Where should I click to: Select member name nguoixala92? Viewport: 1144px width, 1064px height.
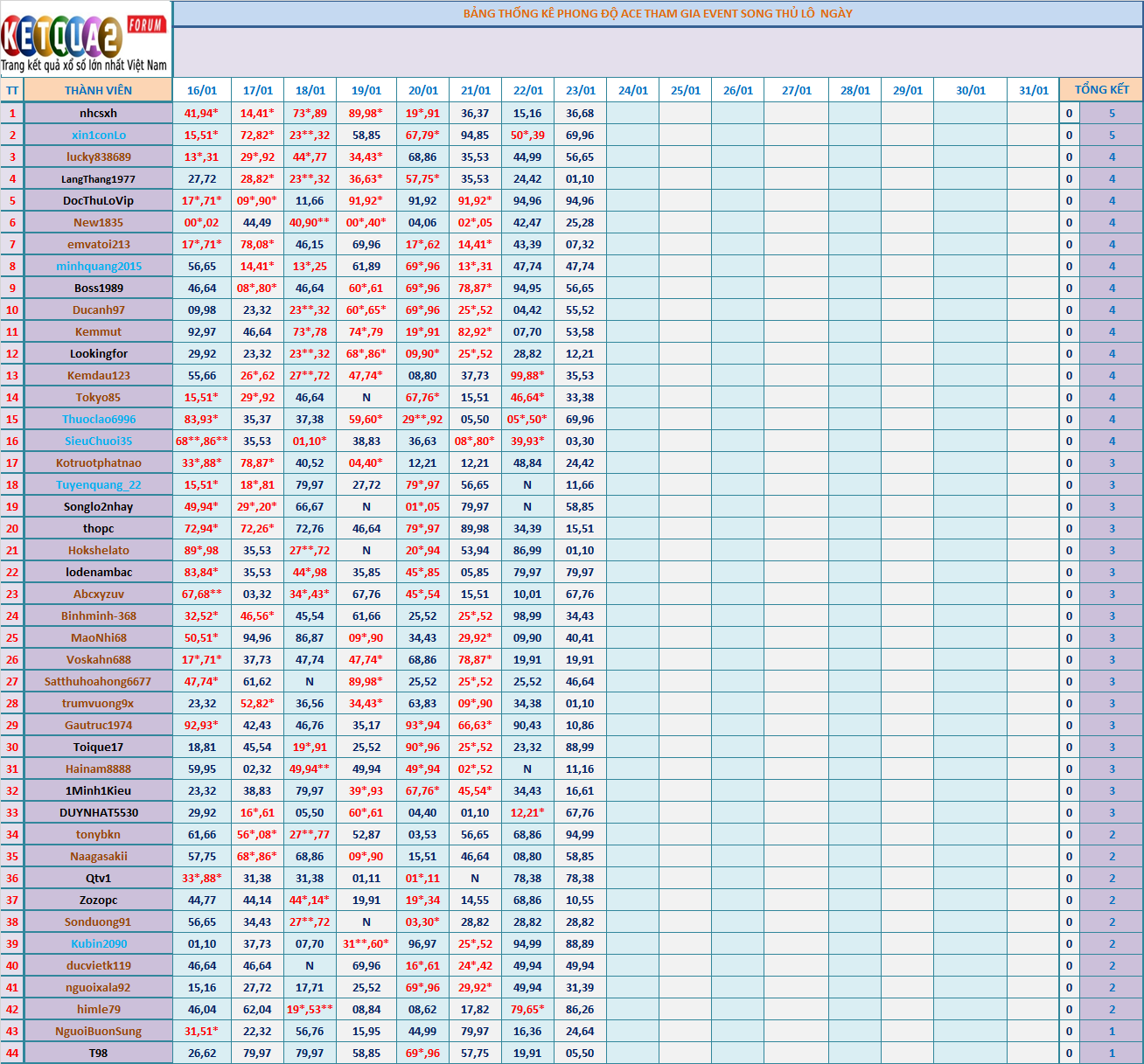pos(98,987)
